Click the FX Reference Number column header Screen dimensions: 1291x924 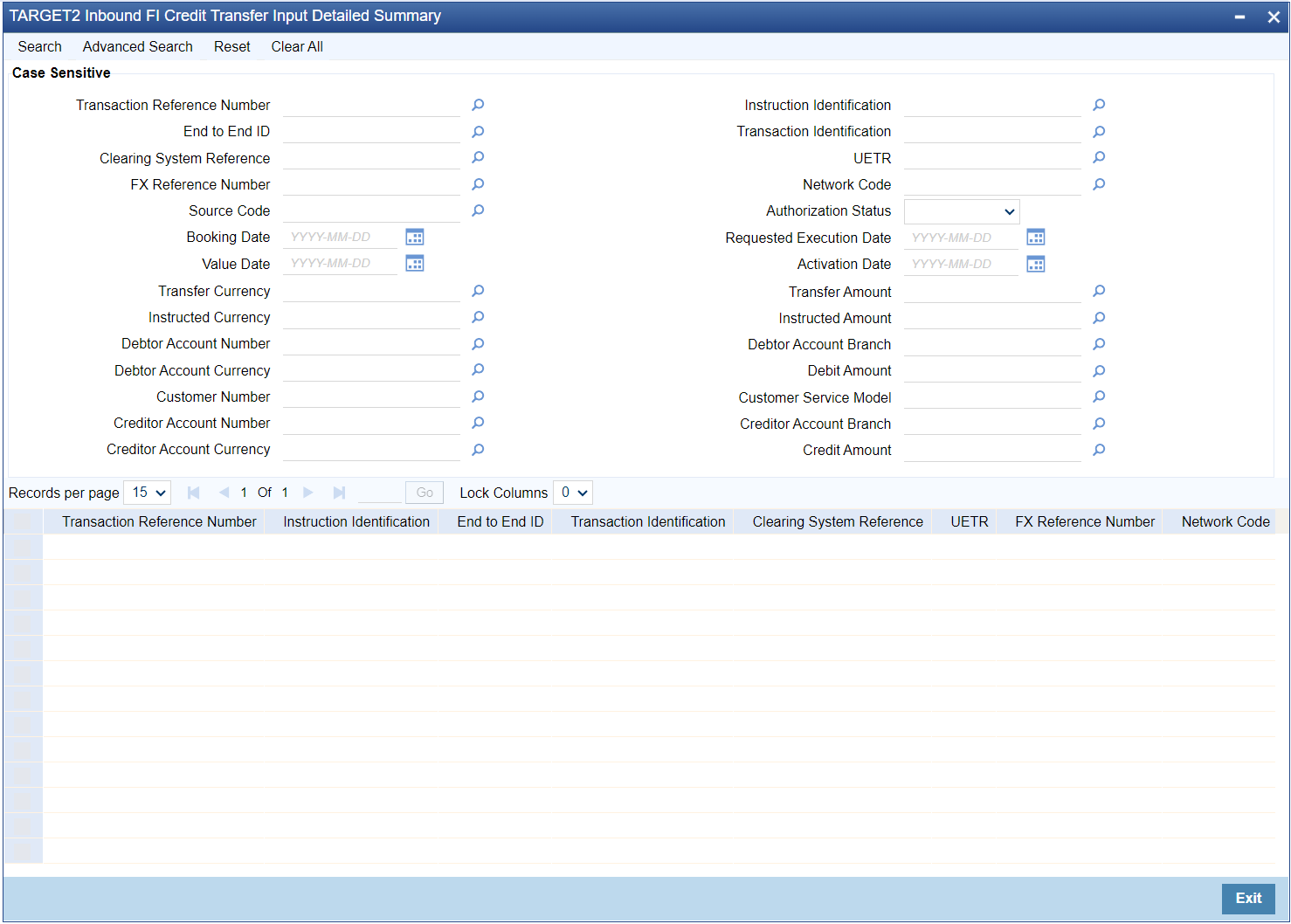click(1085, 522)
